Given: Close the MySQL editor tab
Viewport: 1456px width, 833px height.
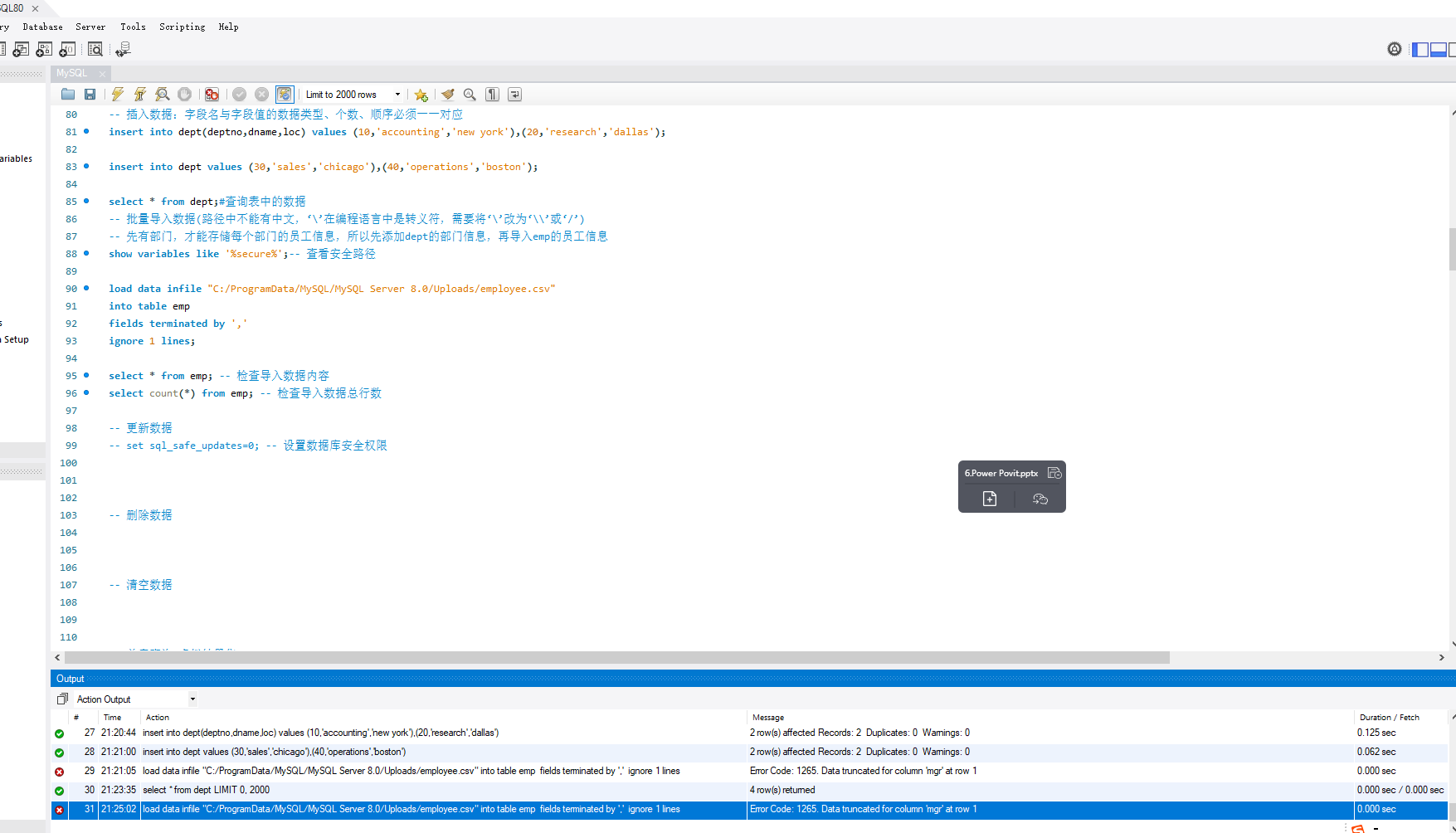Looking at the screenshot, I should coord(103,74).
